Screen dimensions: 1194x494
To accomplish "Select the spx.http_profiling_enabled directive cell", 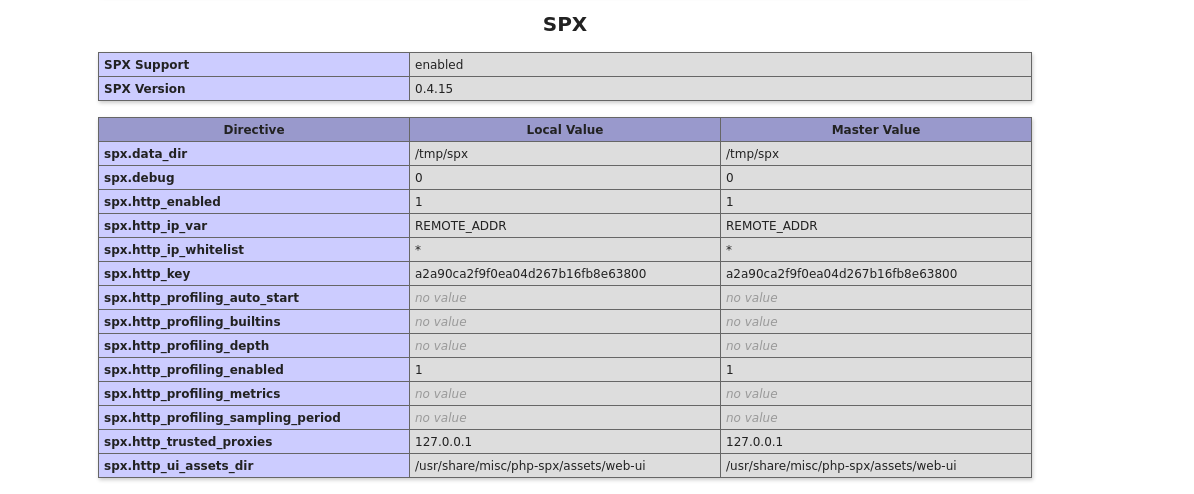I will 194,370.
